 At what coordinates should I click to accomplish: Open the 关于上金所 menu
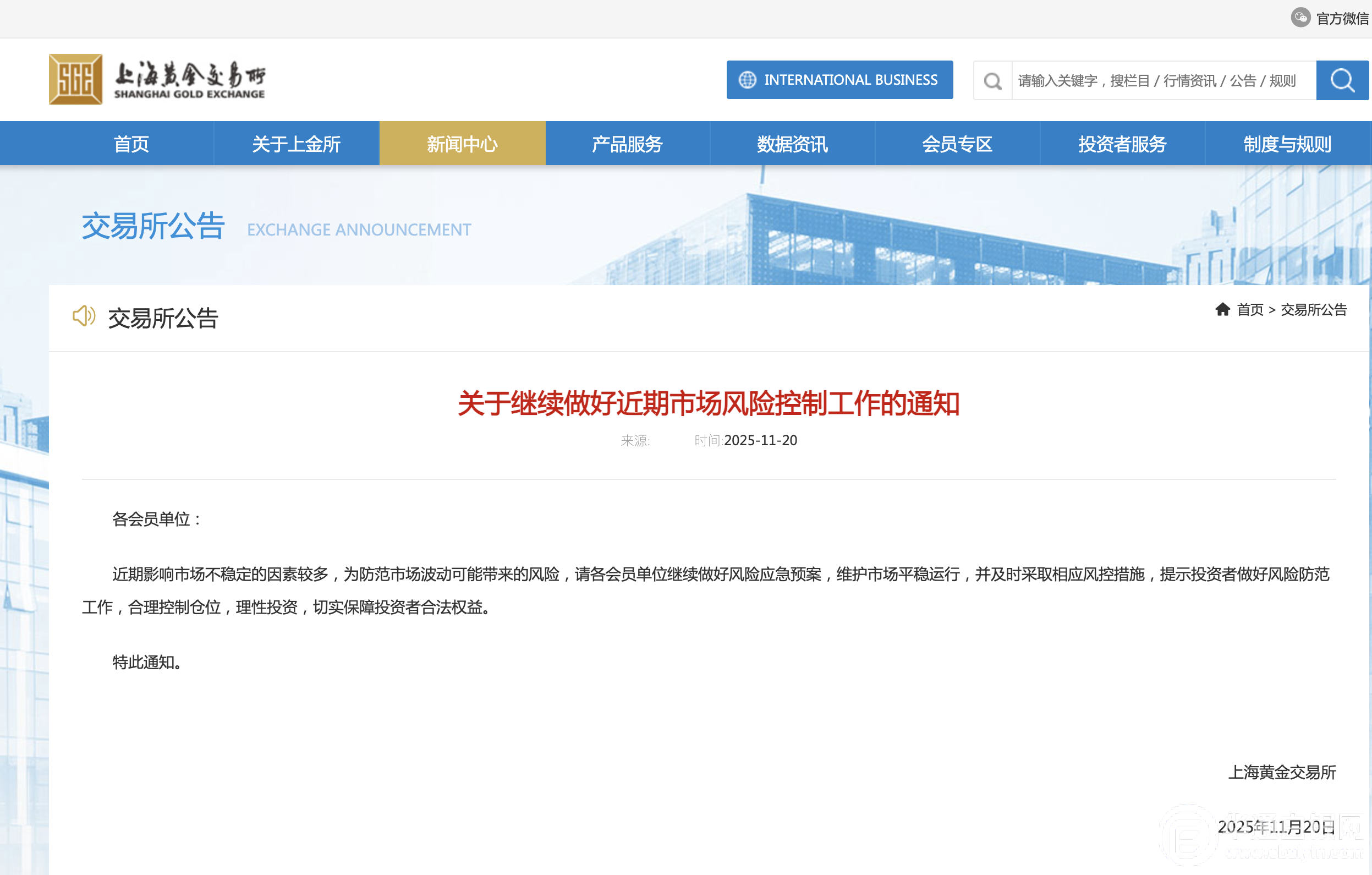[297, 144]
